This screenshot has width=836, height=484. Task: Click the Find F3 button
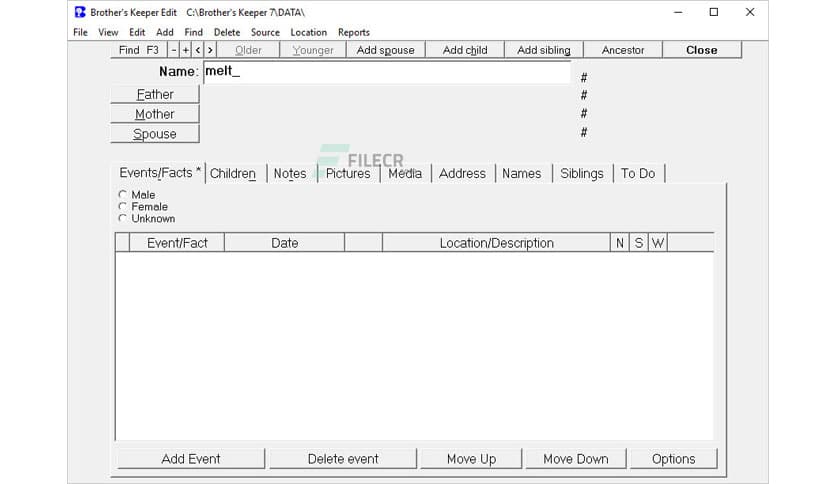pos(139,50)
